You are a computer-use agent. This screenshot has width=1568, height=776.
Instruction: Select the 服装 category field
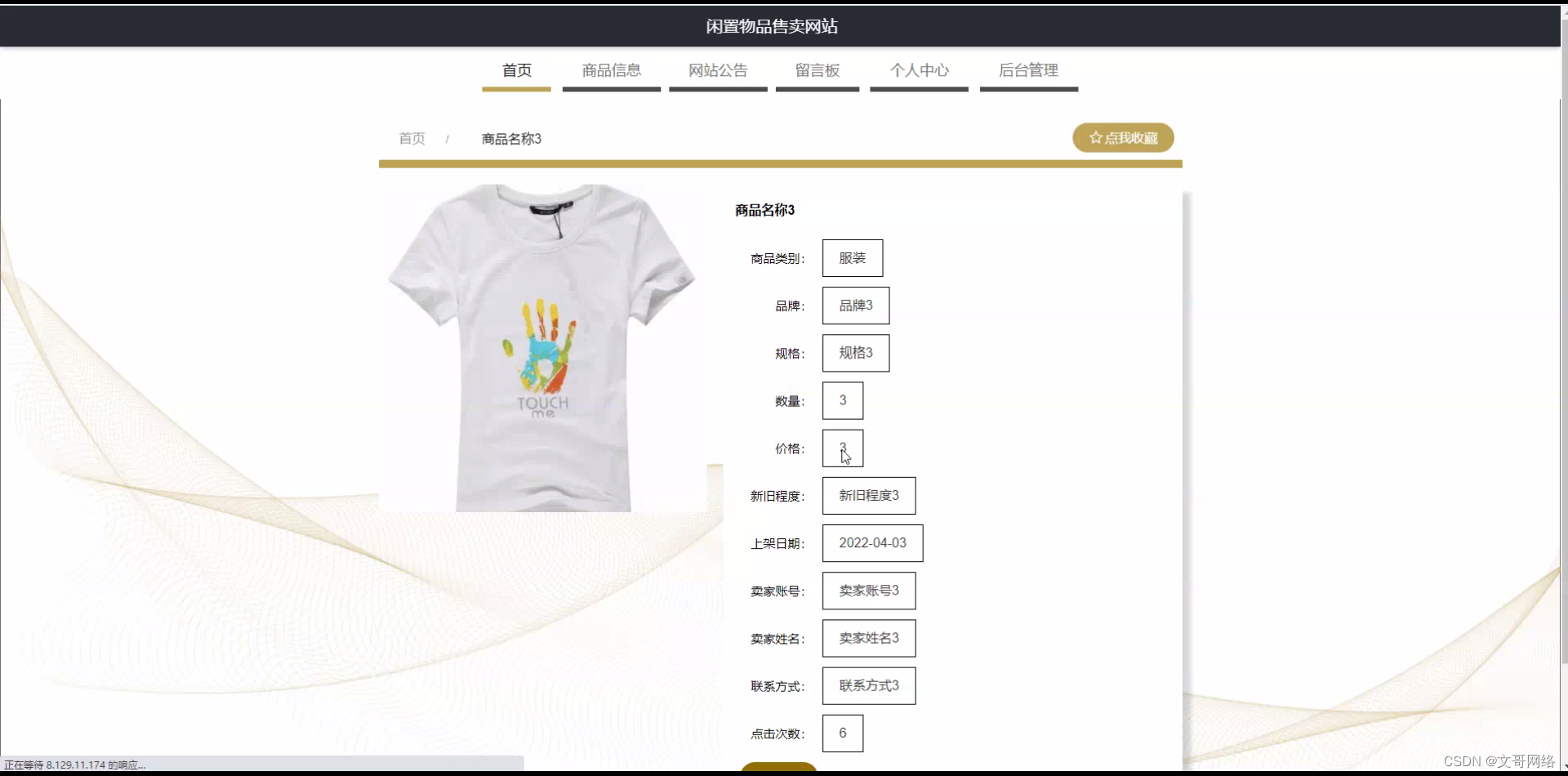coord(852,257)
